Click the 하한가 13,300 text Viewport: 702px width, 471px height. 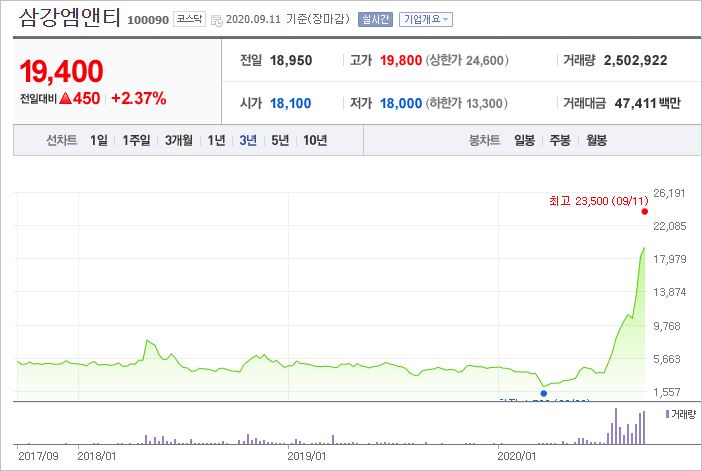[467, 103]
